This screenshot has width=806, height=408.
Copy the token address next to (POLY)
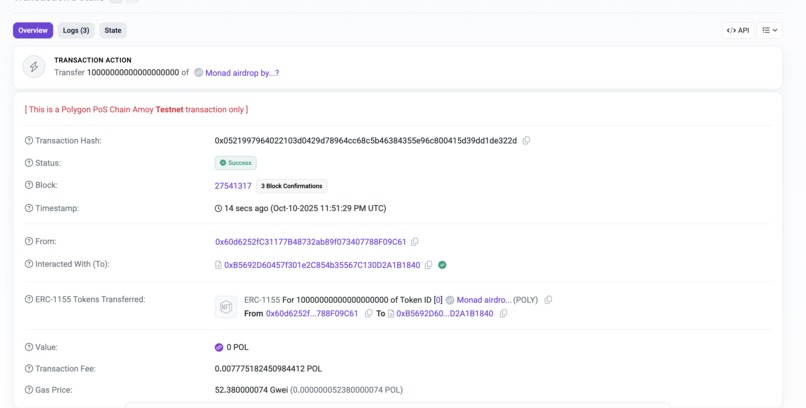(x=548, y=300)
